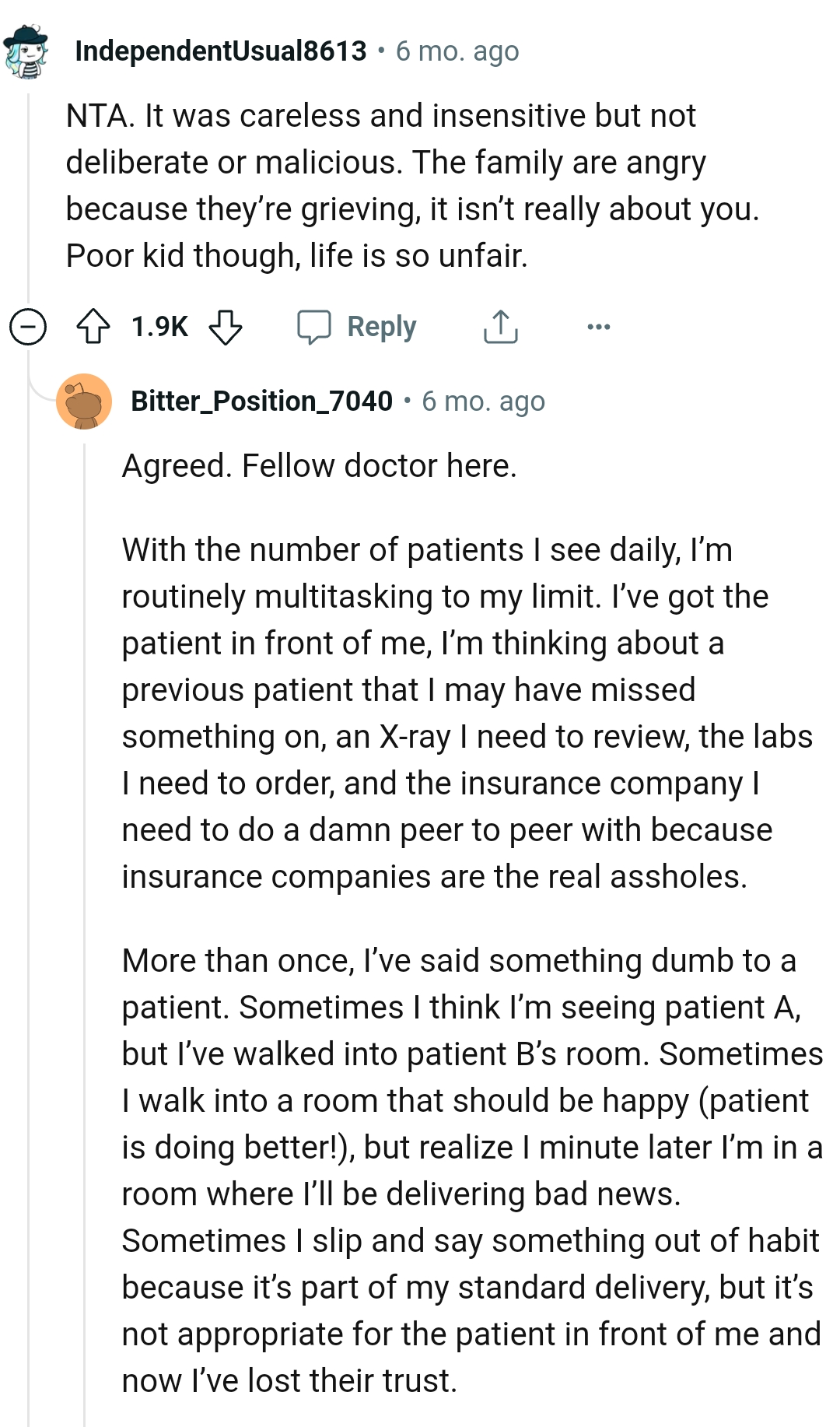840x1427 pixels.
Task: Collapse reply via inner thread line beside doctor's comment
Action: pyautogui.click(x=85, y=934)
